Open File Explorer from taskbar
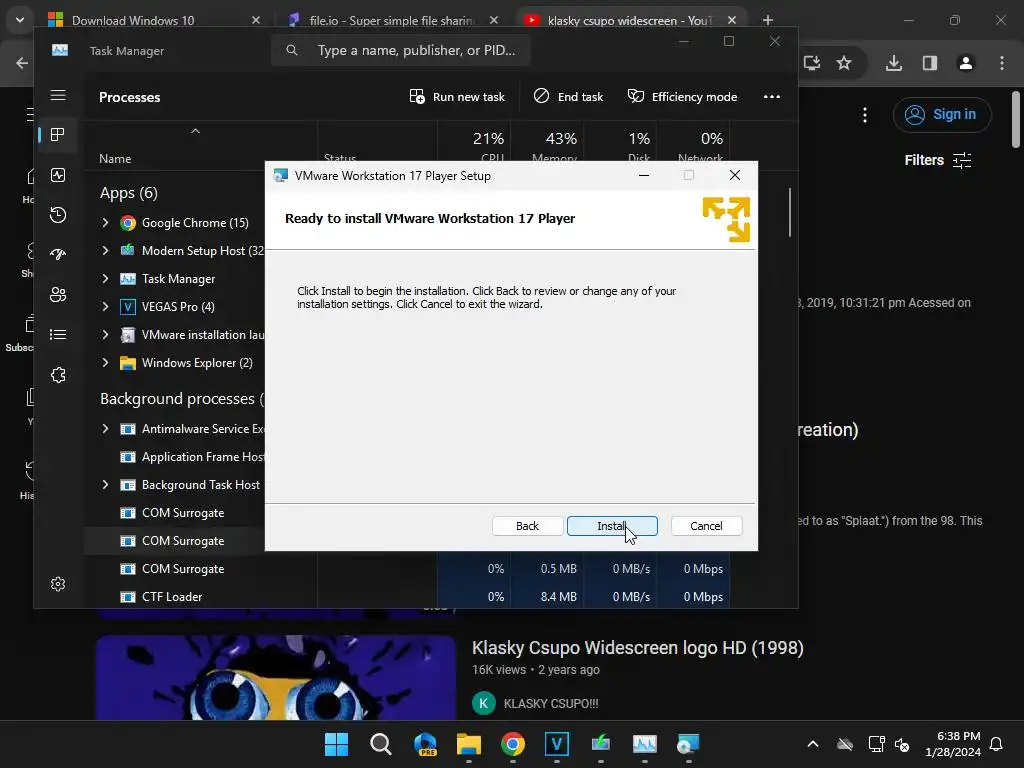Screen dimensions: 1024x768 pyautogui.click(x=469, y=744)
